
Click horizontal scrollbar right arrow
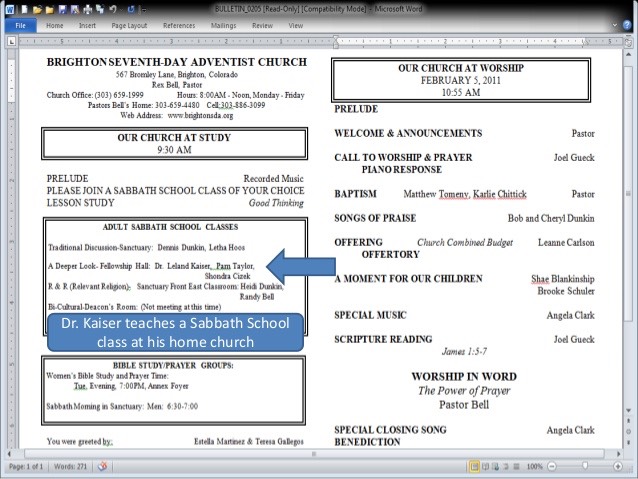coord(618,453)
